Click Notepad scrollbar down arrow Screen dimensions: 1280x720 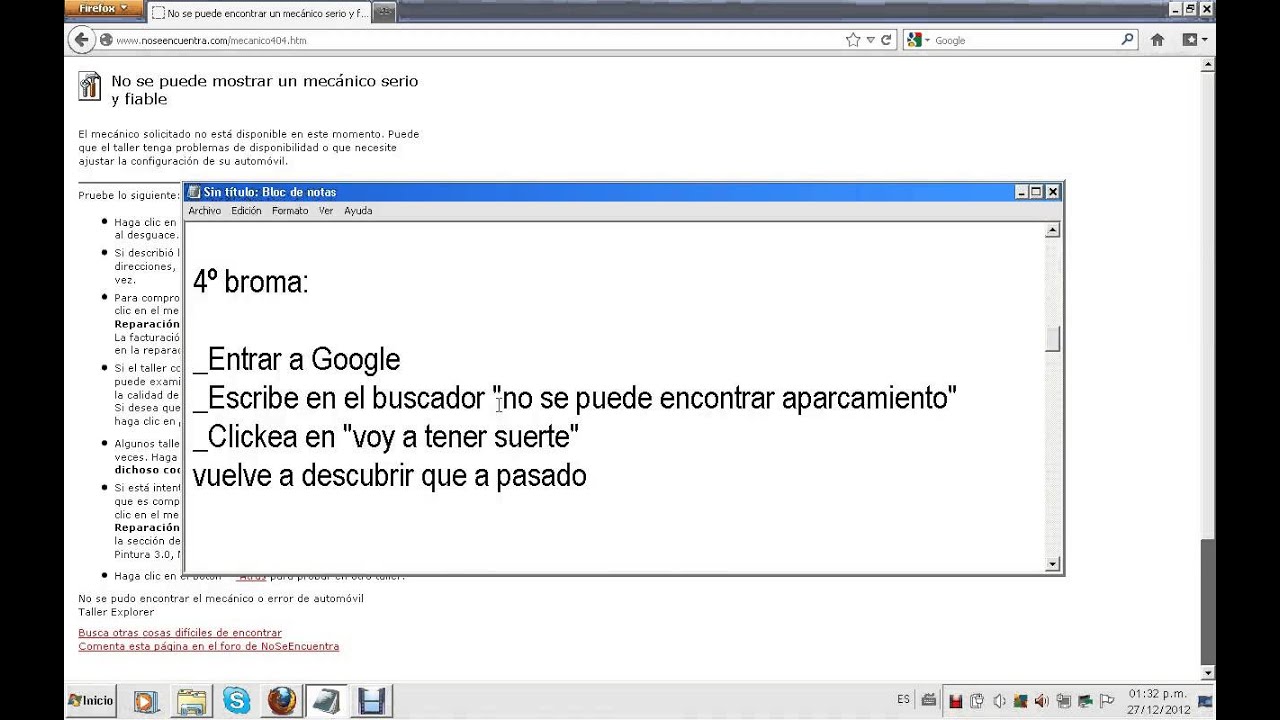pyautogui.click(x=1052, y=564)
